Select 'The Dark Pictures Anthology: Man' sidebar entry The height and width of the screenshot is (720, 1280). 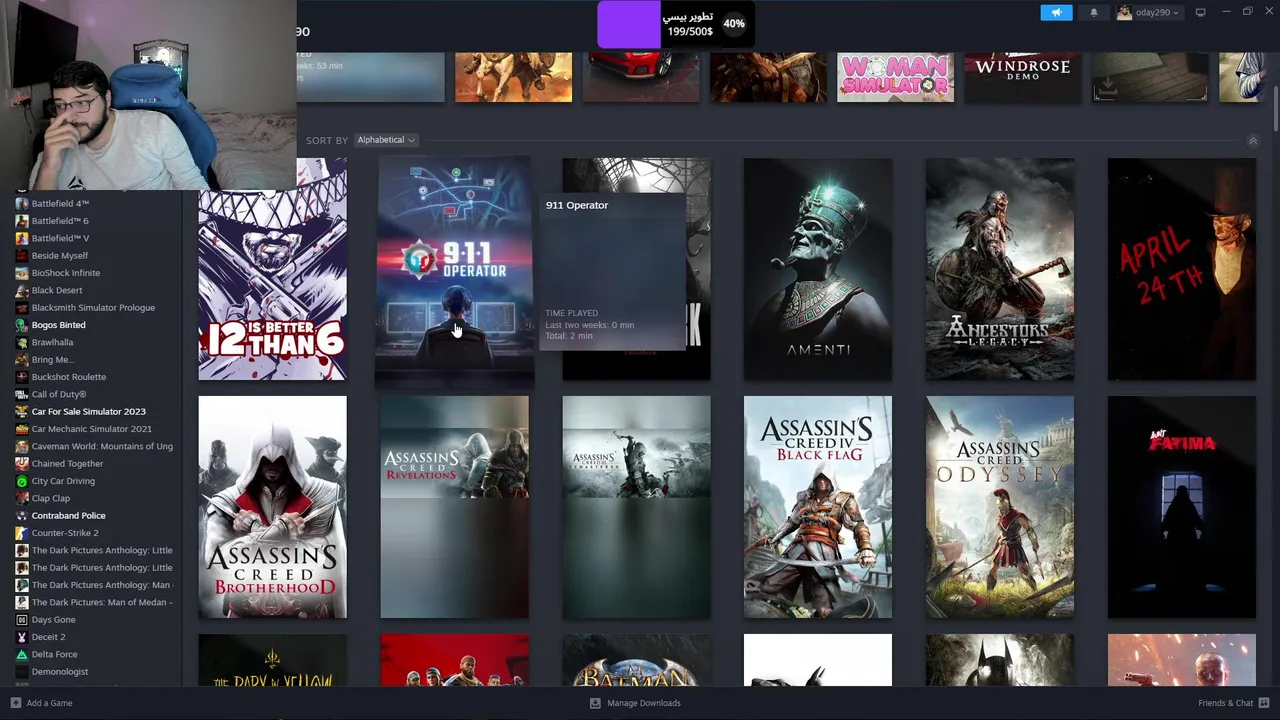[94, 585]
